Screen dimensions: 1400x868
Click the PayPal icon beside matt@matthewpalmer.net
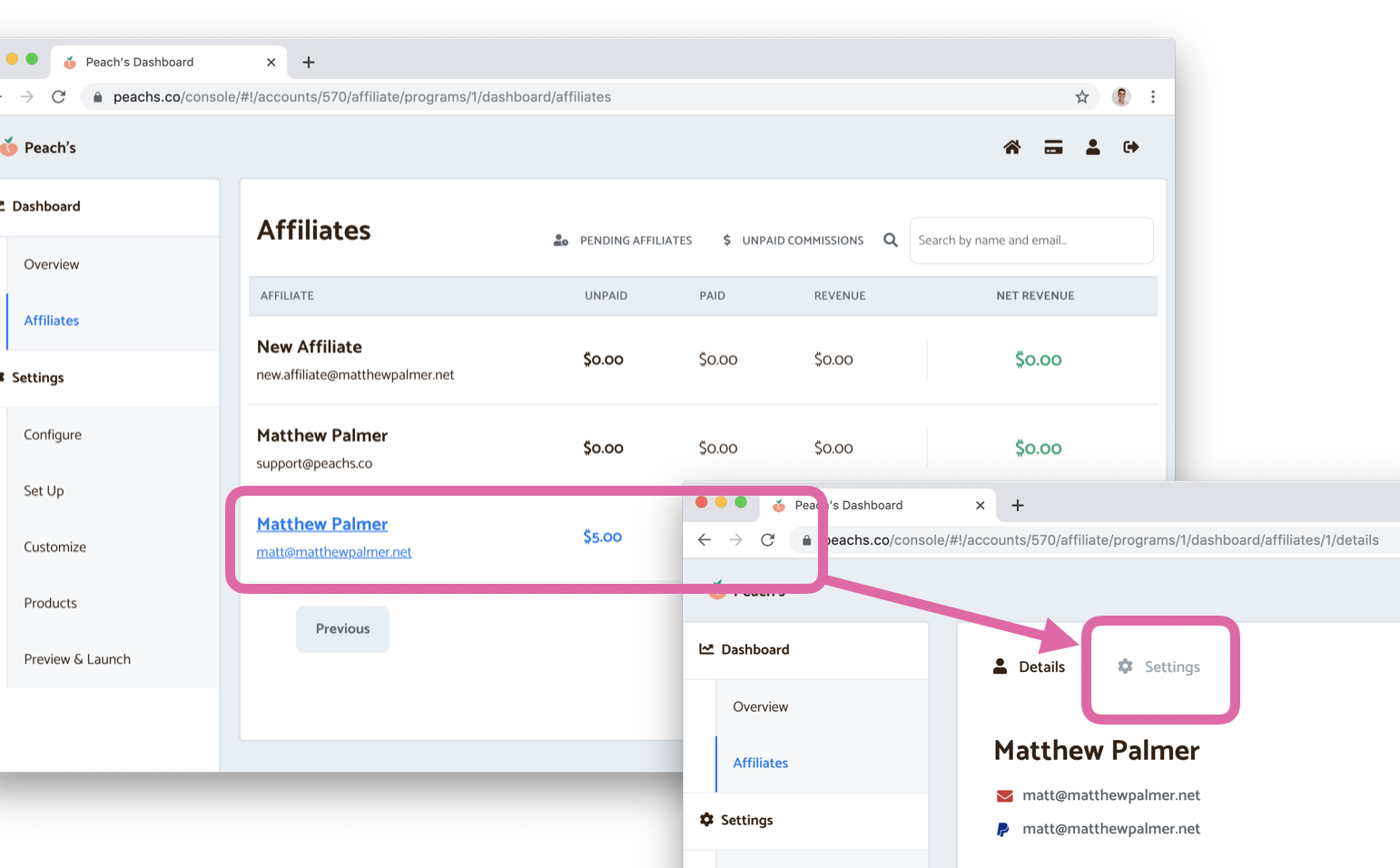tap(1002, 828)
